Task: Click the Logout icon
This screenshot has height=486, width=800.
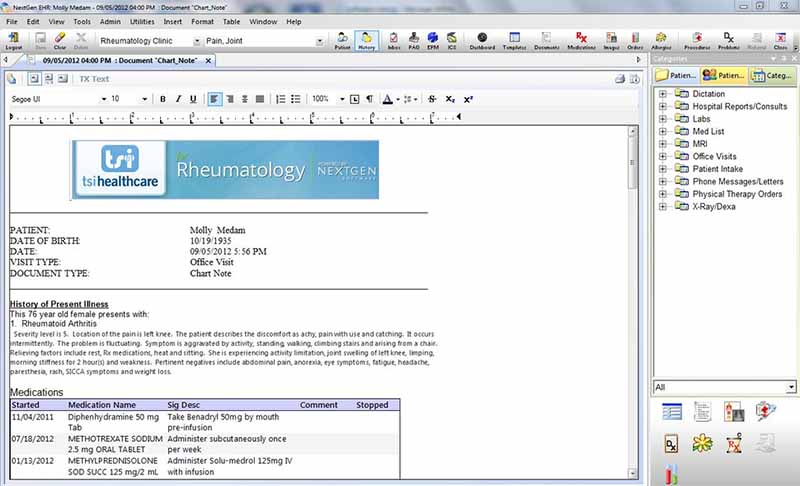Action: pyautogui.click(x=14, y=40)
